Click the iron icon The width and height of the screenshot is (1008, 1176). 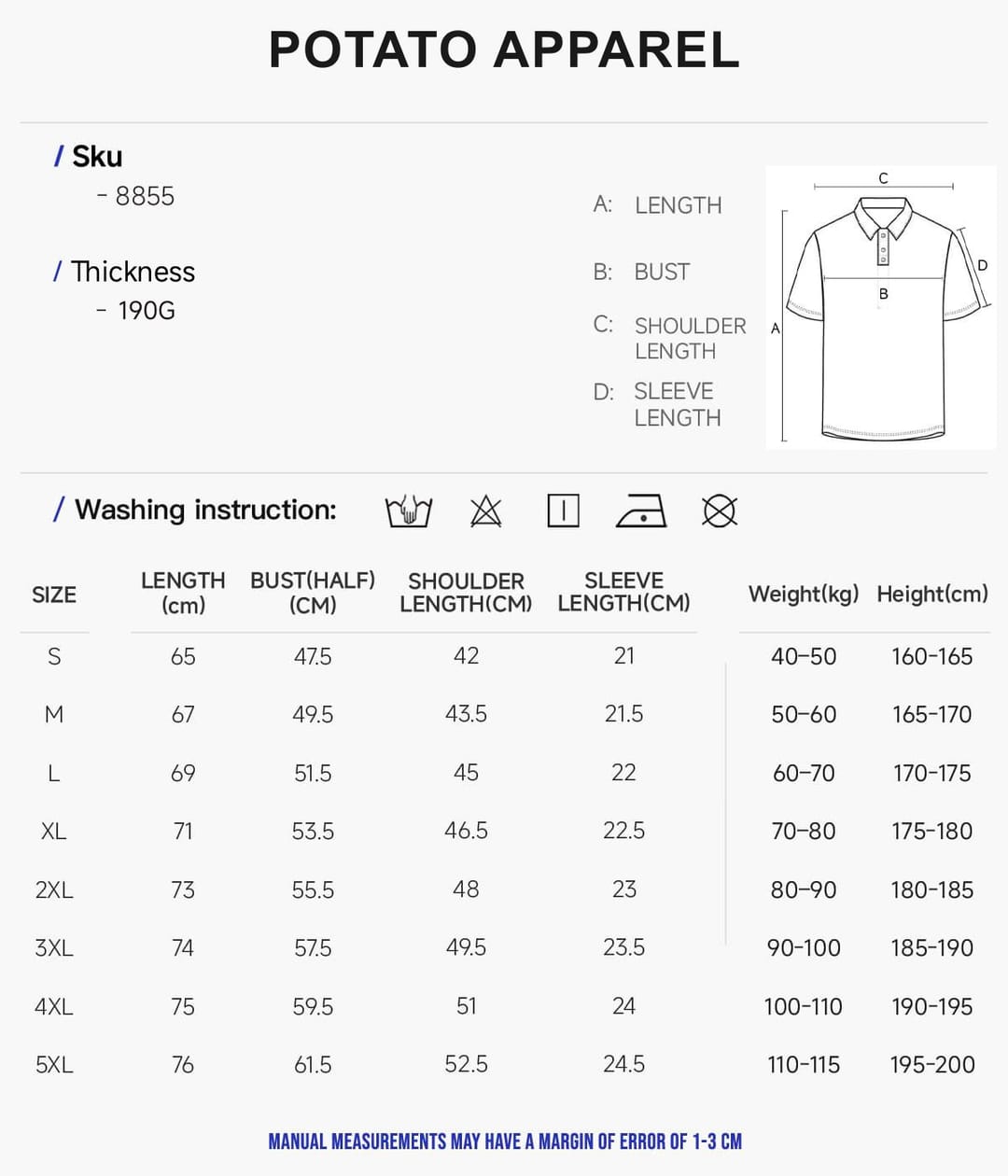641,511
